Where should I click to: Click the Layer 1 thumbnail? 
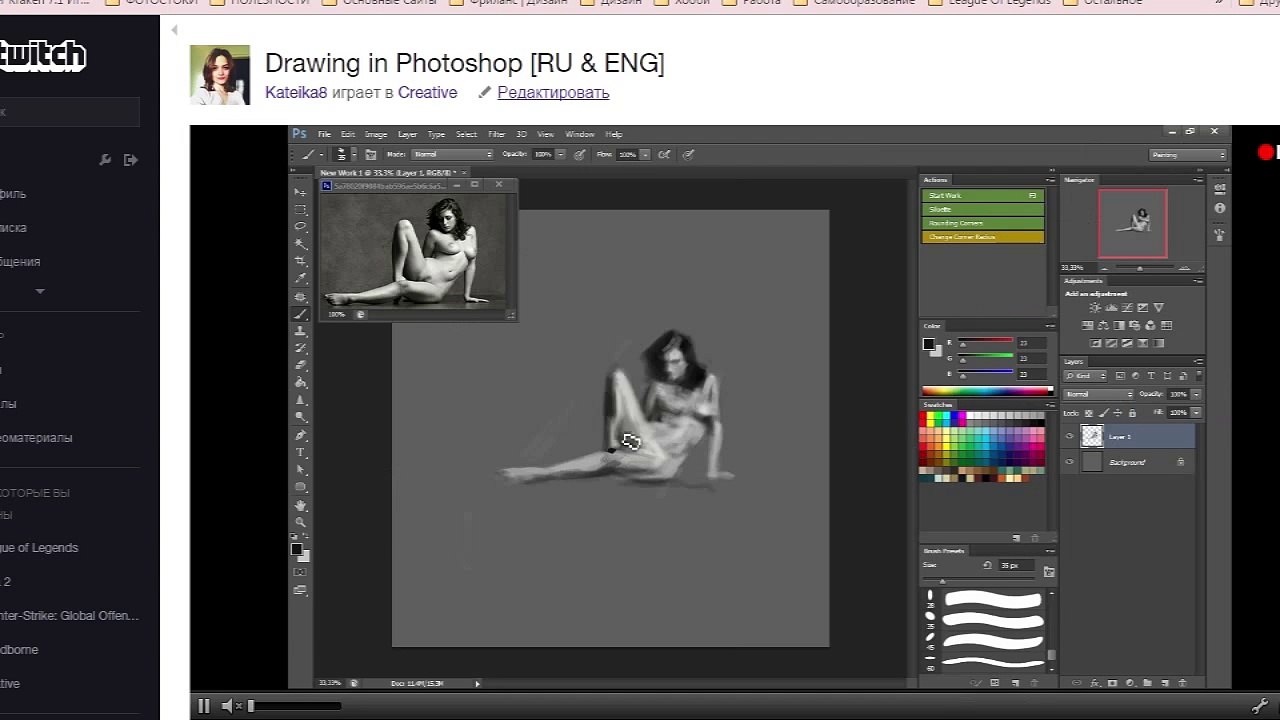(1092, 436)
